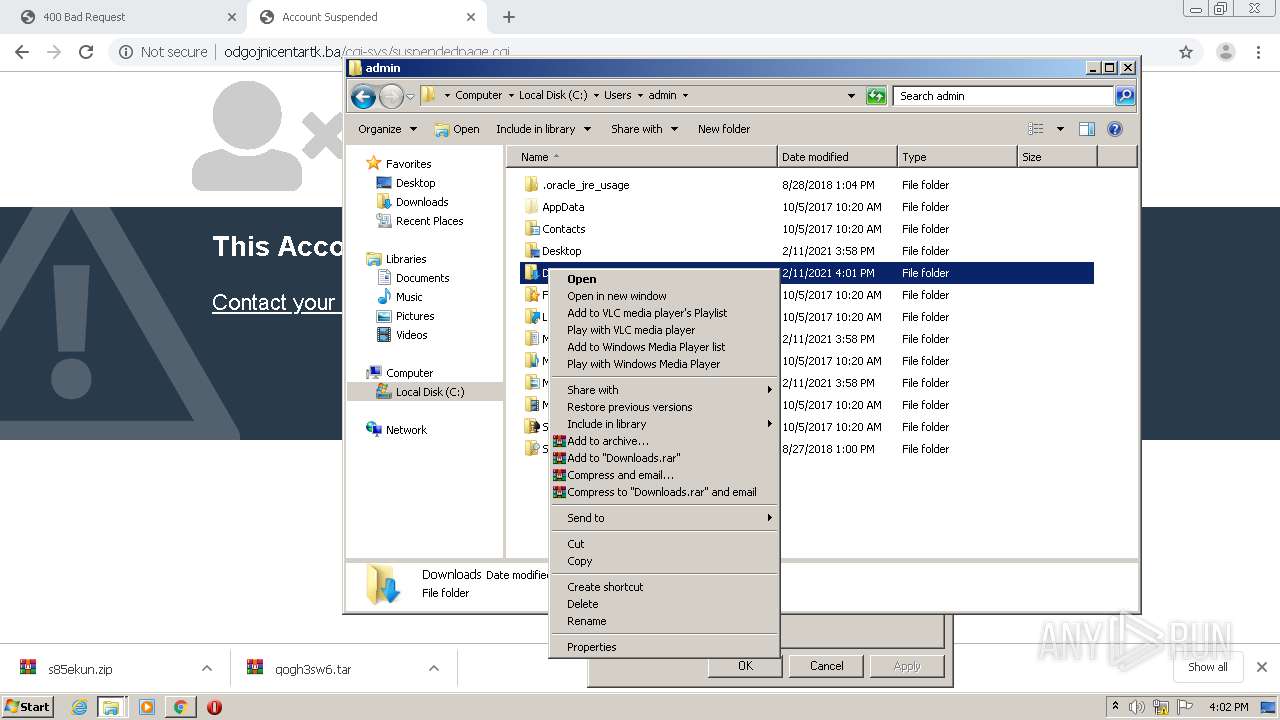The height and width of the screenshot is (720, 1280).
Task: Select Recent Places in Favorites
Action: point(429,221)
